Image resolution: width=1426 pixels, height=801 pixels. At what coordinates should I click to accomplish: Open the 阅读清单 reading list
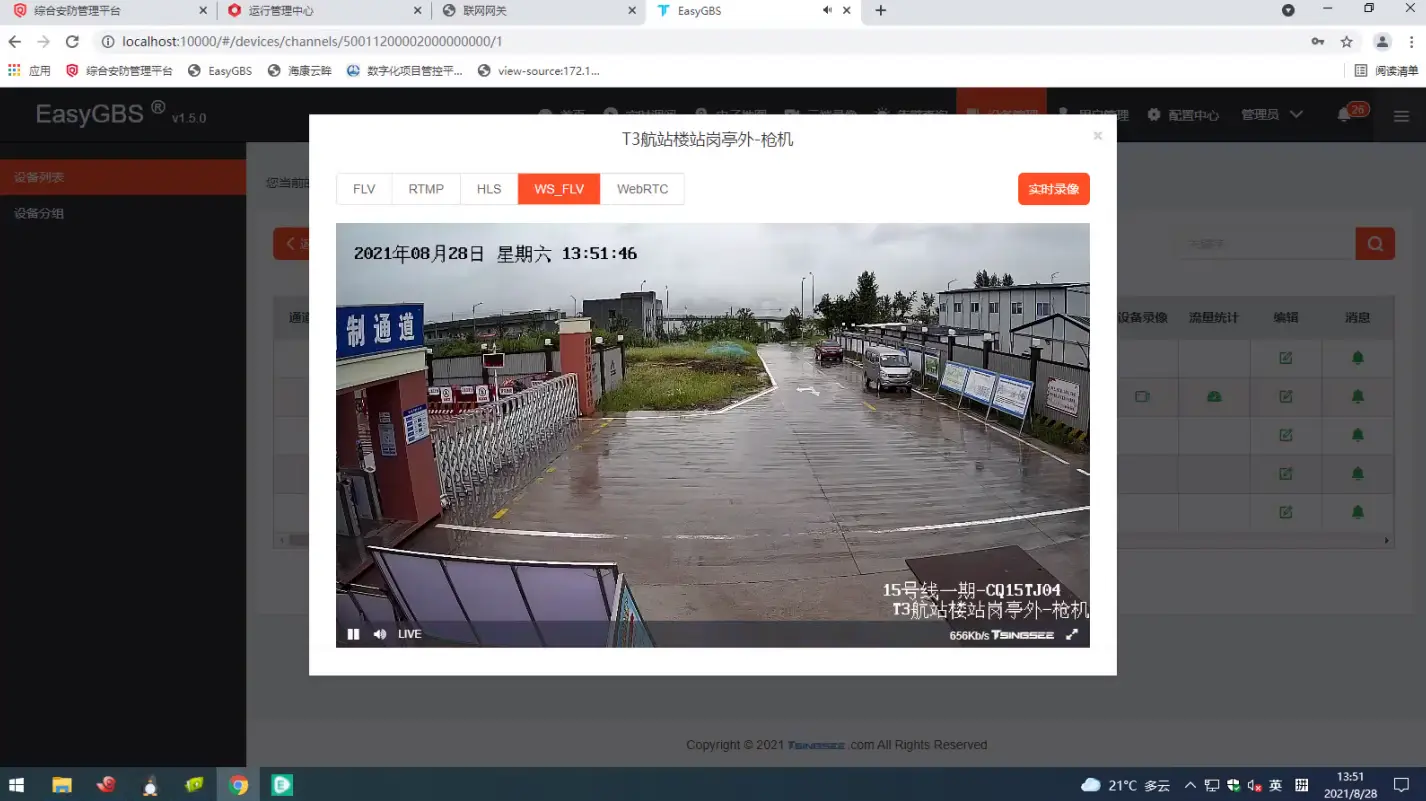[1386, 71]
